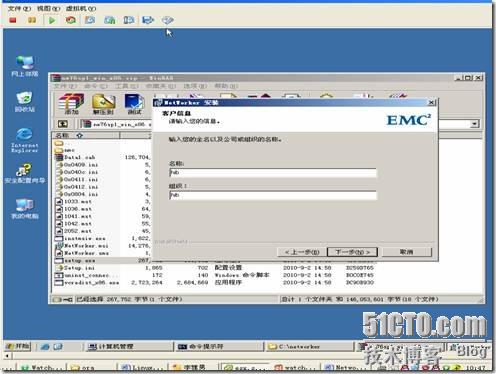Click the WinRAR 测试 (Test) icon
This screenshot has height=374, width=496.
tap(134, 104)
